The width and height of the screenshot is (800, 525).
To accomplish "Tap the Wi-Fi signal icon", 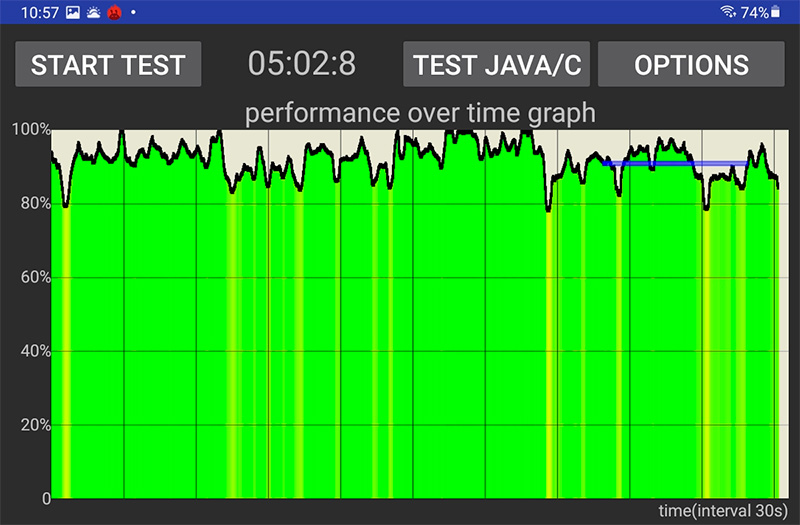I will pyautogui.click(x=727, y=12).
